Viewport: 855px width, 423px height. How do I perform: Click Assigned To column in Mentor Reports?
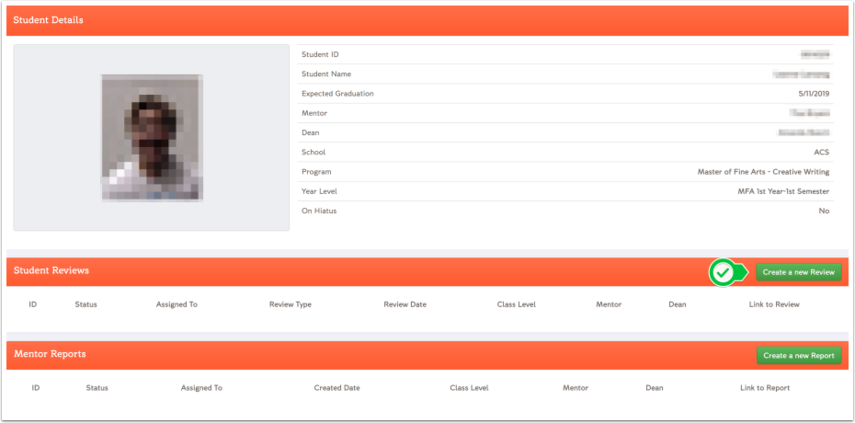coord(202,388)
